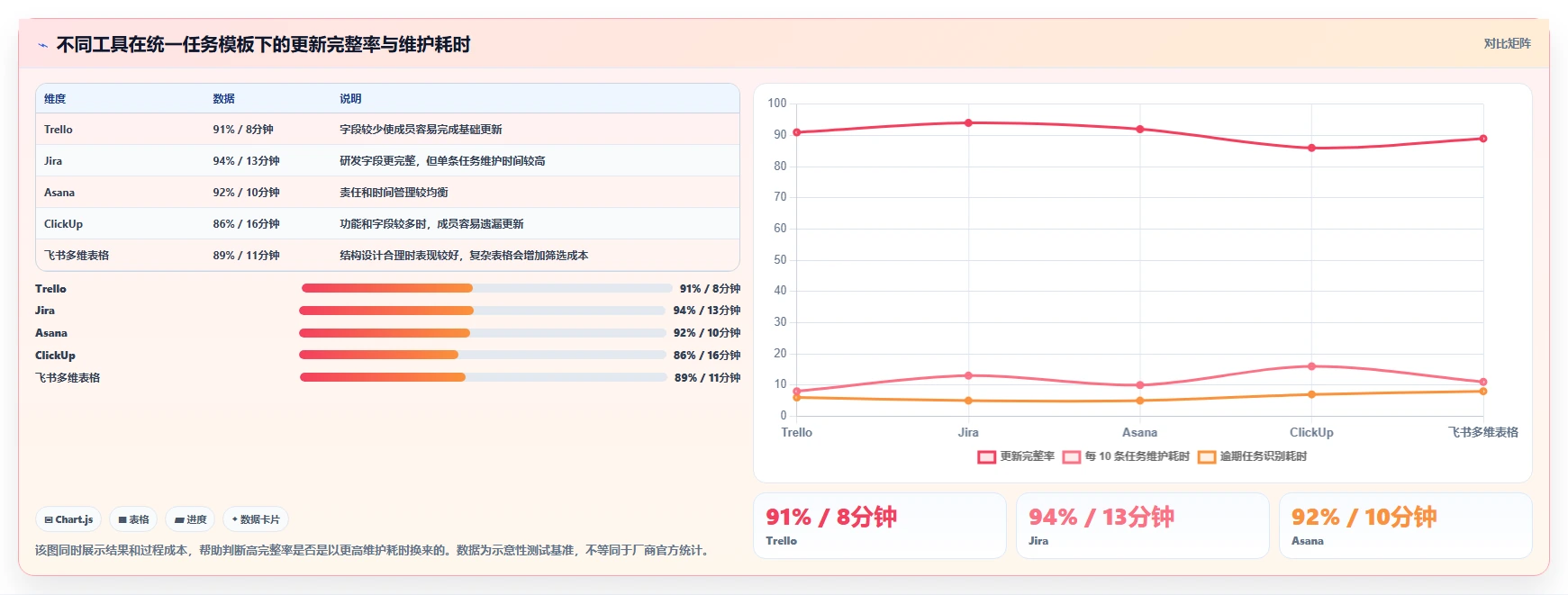The height and width of the screenshot is (595, 1568).
Task: Click the orange overdue-time point at Asana
Action: 1140,401
